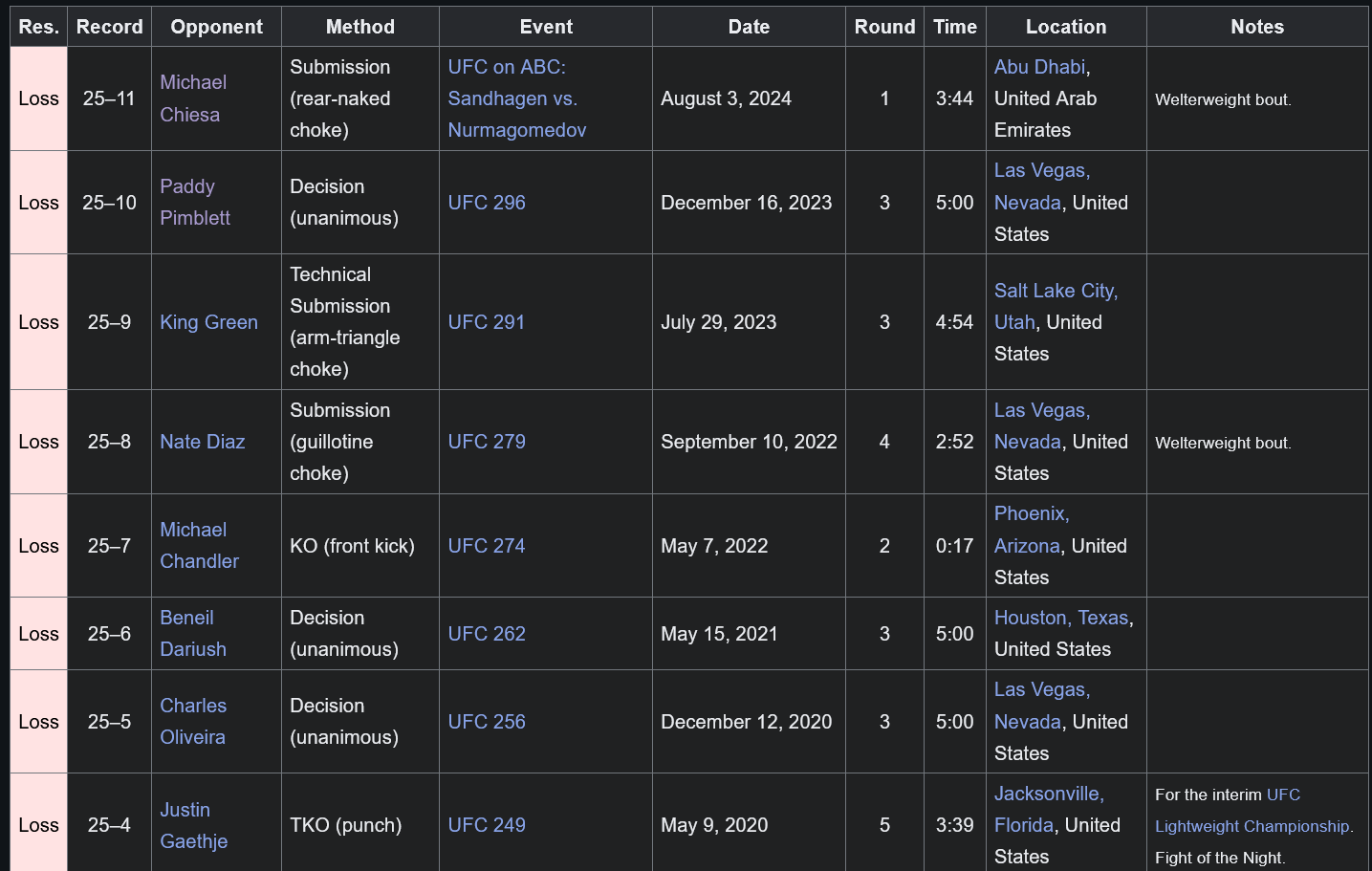Select the Record column header
Screen dimensions: 1372x871
pos(109,27)
